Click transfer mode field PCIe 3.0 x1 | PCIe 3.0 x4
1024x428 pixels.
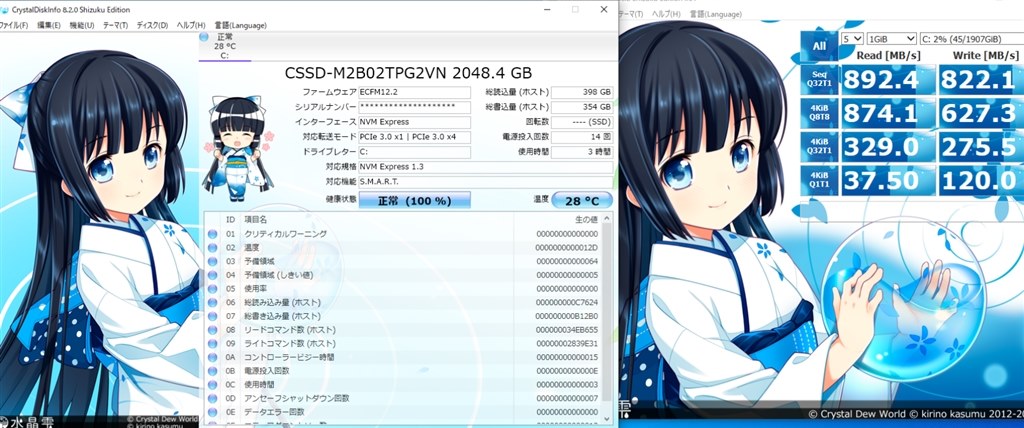415,137
